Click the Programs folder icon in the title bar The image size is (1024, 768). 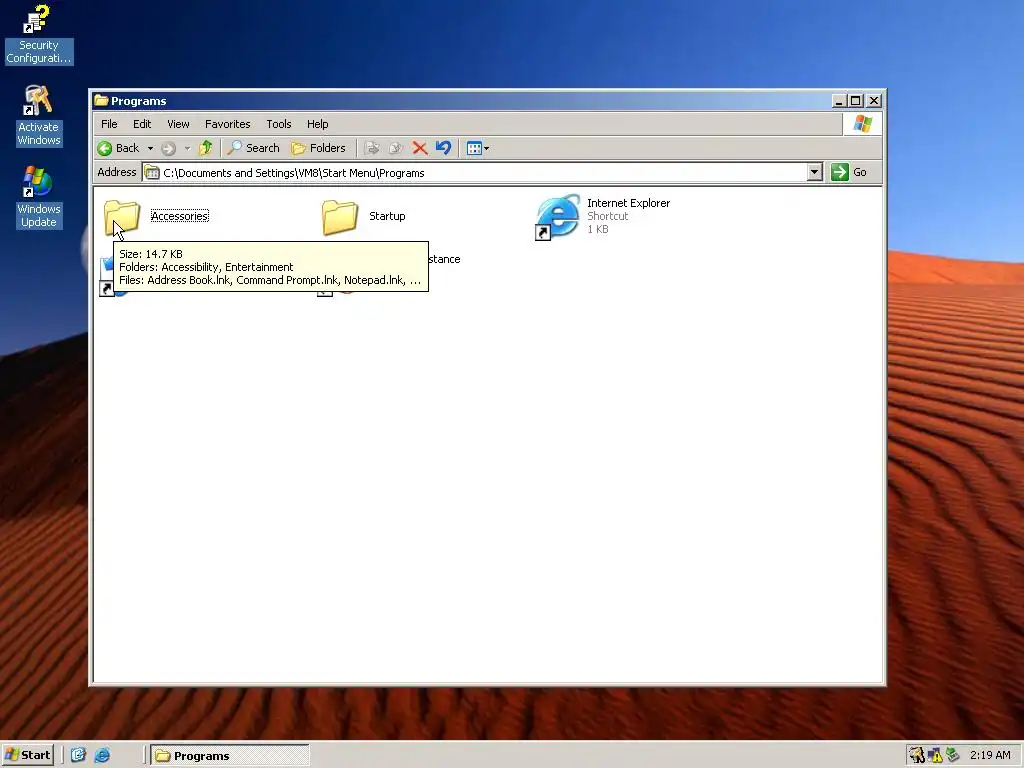pyautogui.click(x=101, y=101)
